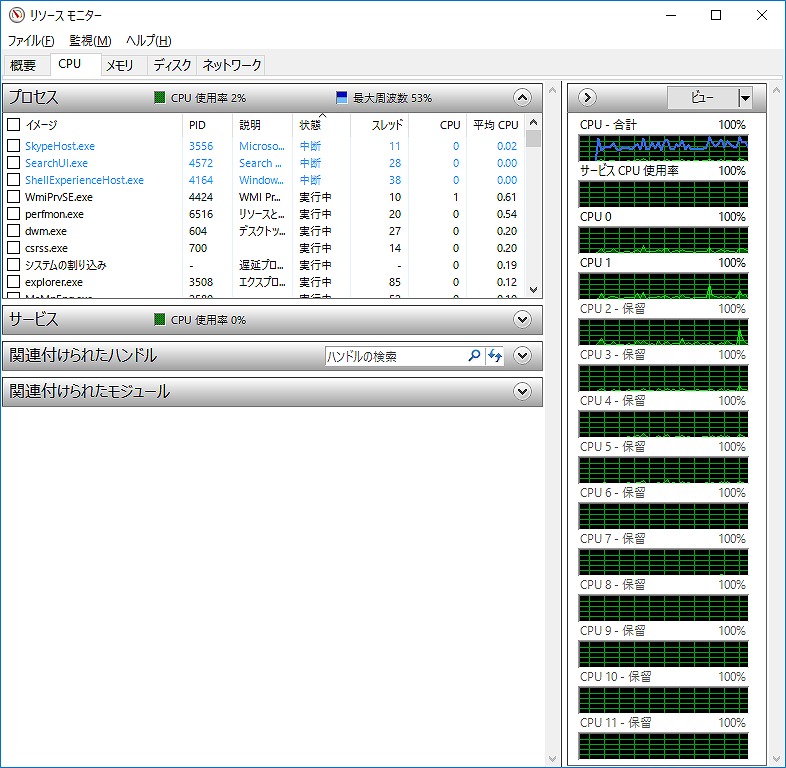Click in the ハンドルの検索 field
The height and width of the screenshot is (768, 786).
pyautogui.click(x=395, y=356)
